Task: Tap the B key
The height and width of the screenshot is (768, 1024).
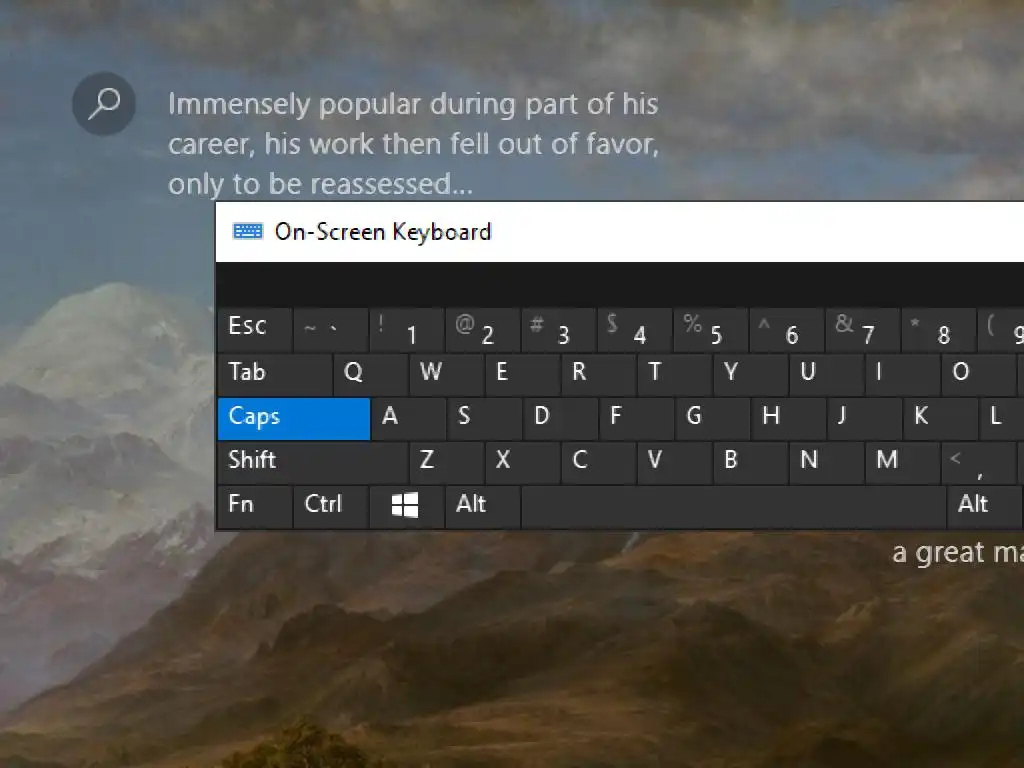Action: coord(751,462)
